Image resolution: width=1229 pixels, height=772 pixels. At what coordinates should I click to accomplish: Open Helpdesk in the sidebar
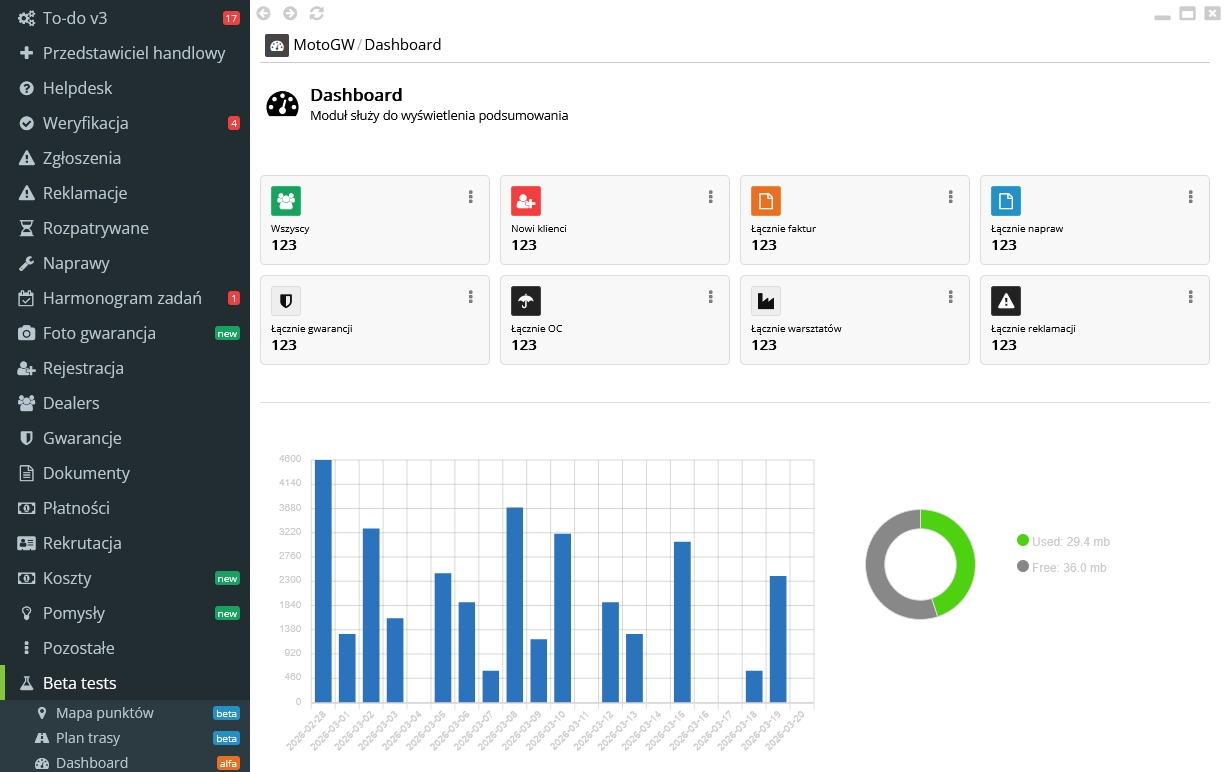pyautogui.click(x=77, y=88)
